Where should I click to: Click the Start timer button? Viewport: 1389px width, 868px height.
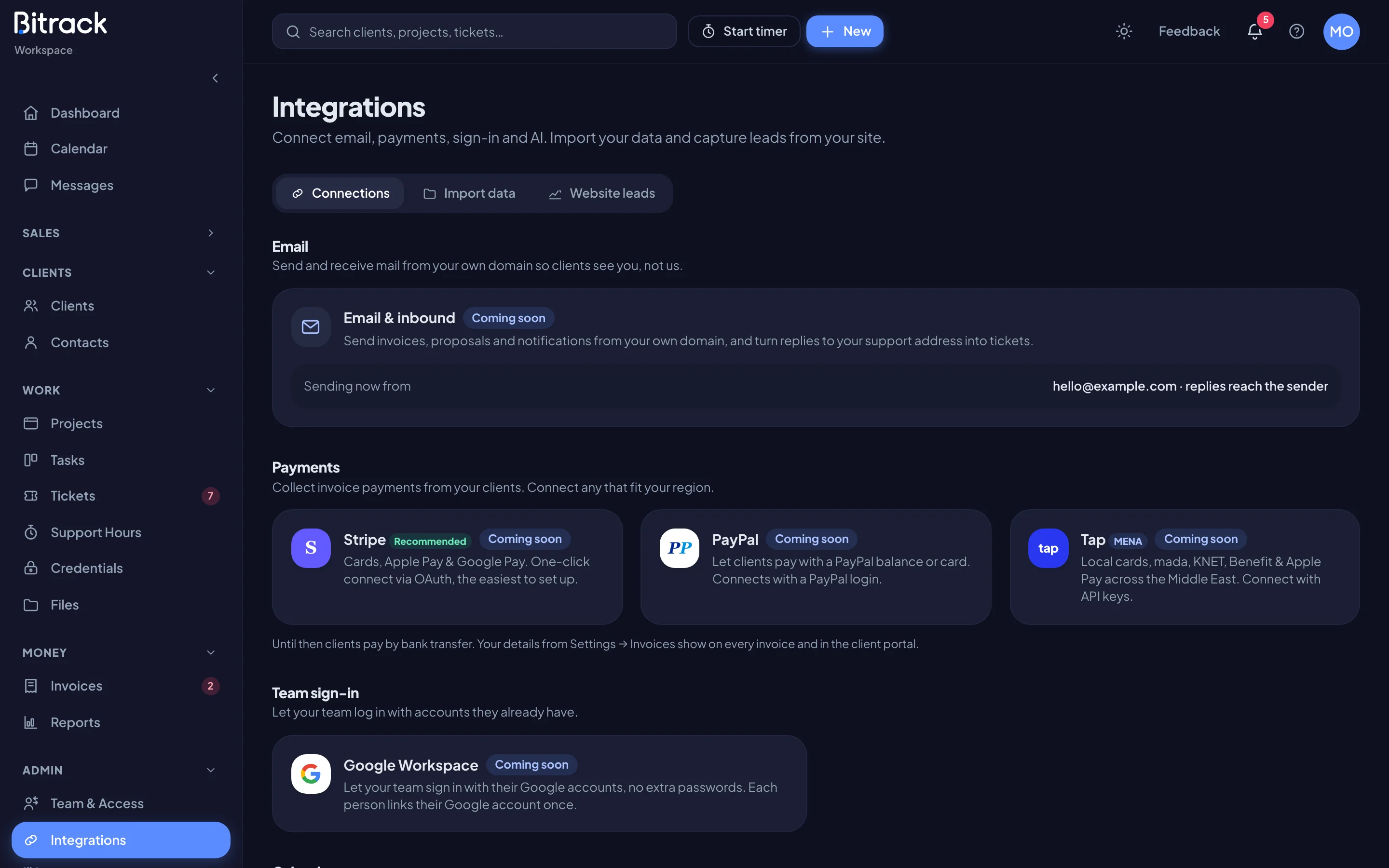744,31
